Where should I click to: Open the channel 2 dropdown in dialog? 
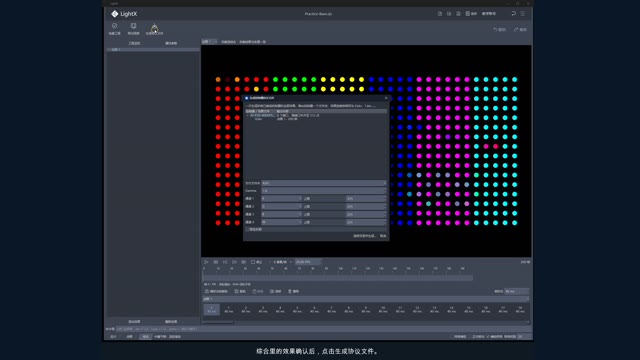click(x=281, y=206)
